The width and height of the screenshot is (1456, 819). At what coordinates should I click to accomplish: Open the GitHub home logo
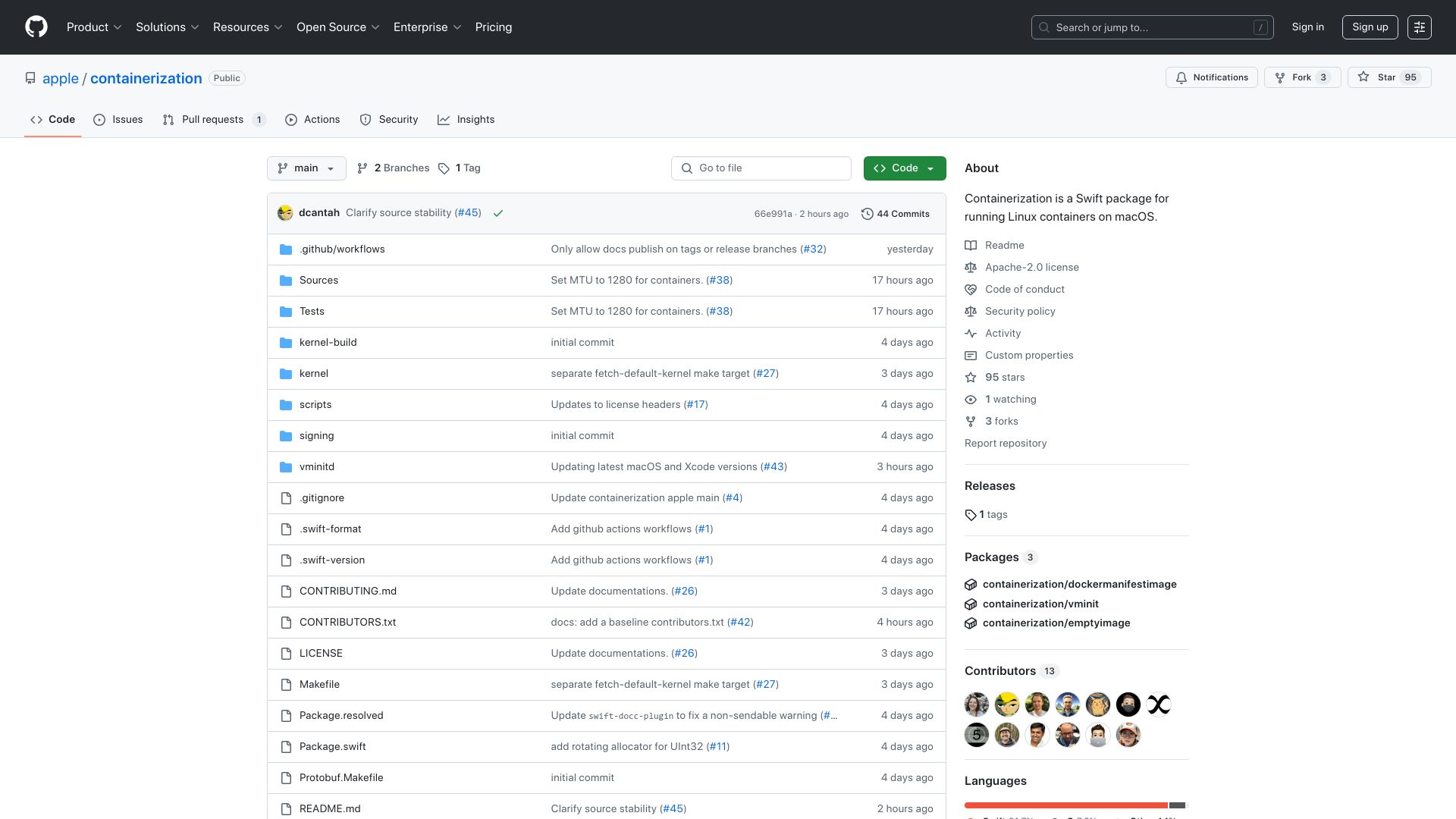(x=36, y=27)
